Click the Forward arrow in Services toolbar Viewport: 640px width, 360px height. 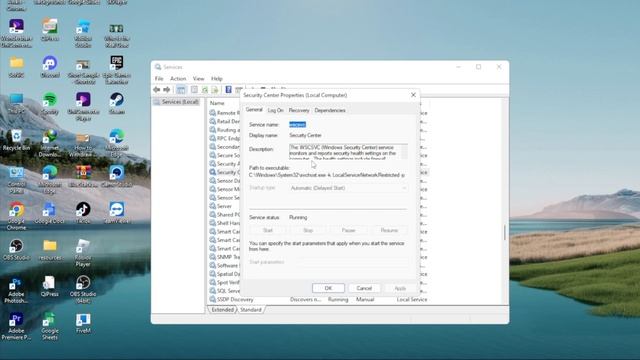coord(167,89)
